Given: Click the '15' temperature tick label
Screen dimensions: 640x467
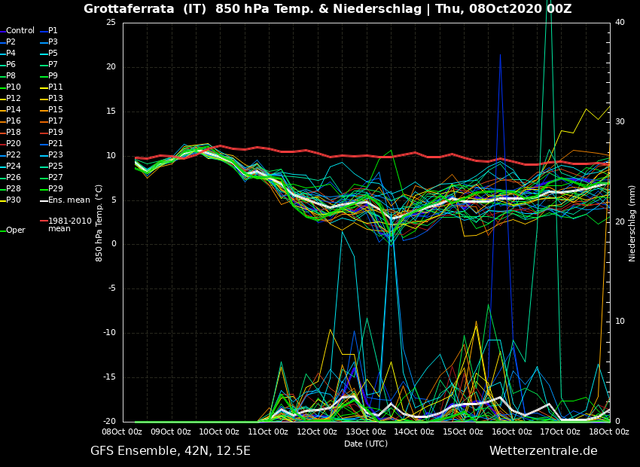Looking at the screenshot, I should (111, 111).
